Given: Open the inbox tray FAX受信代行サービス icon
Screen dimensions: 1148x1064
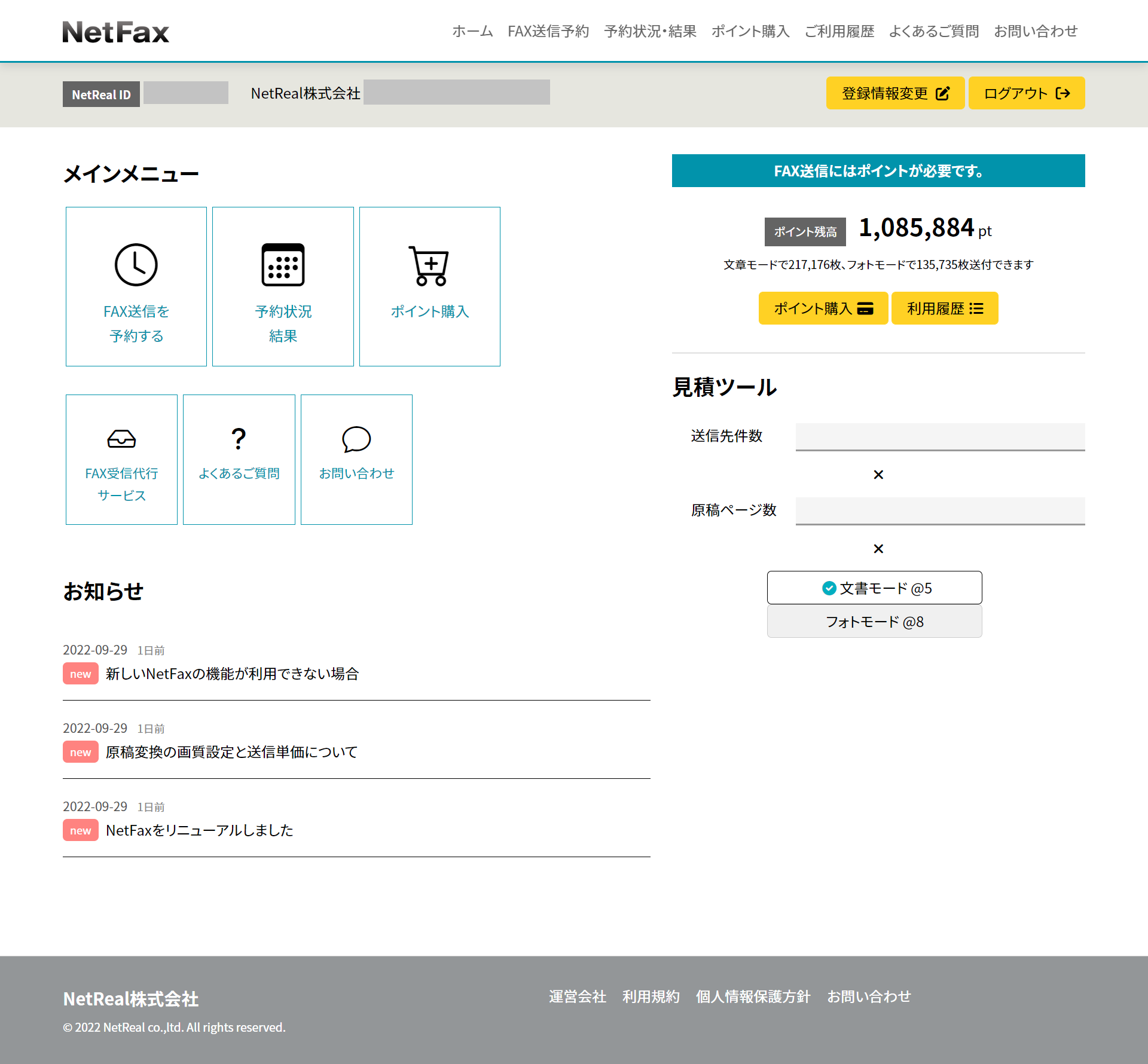Looking at the screenshot, I should coord(121,439).
